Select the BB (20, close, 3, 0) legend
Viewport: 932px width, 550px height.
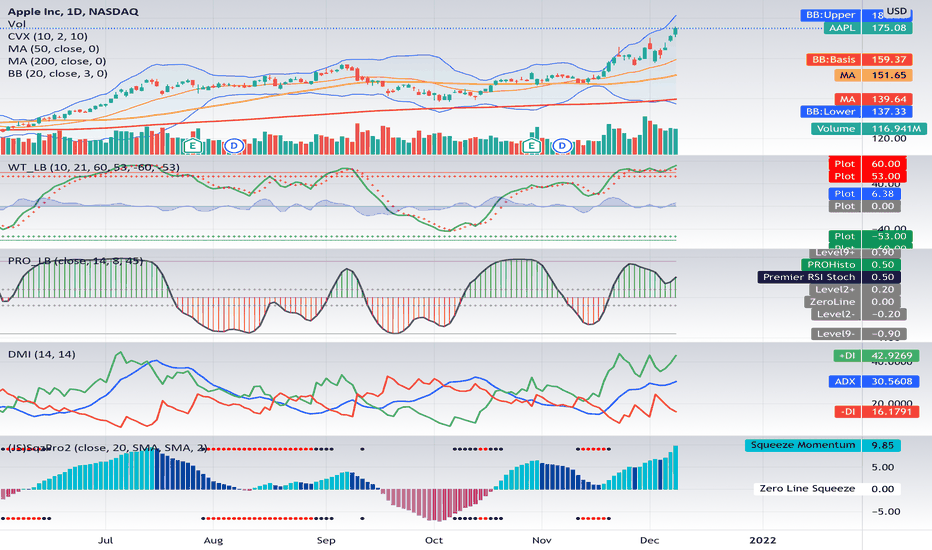click(x=58, y=74)
